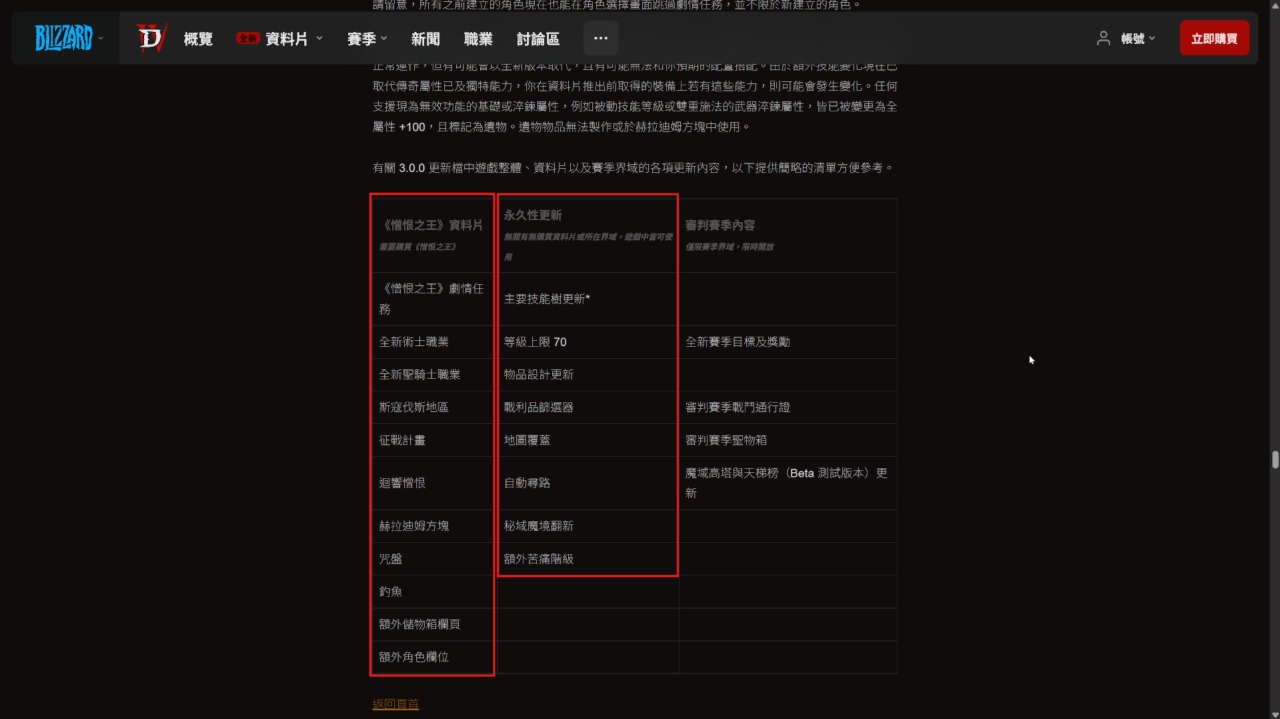This screenshot has height=719, width=1280.
Task: Click the 返回頁首 back-to-top link
Action: click(395, 704)
